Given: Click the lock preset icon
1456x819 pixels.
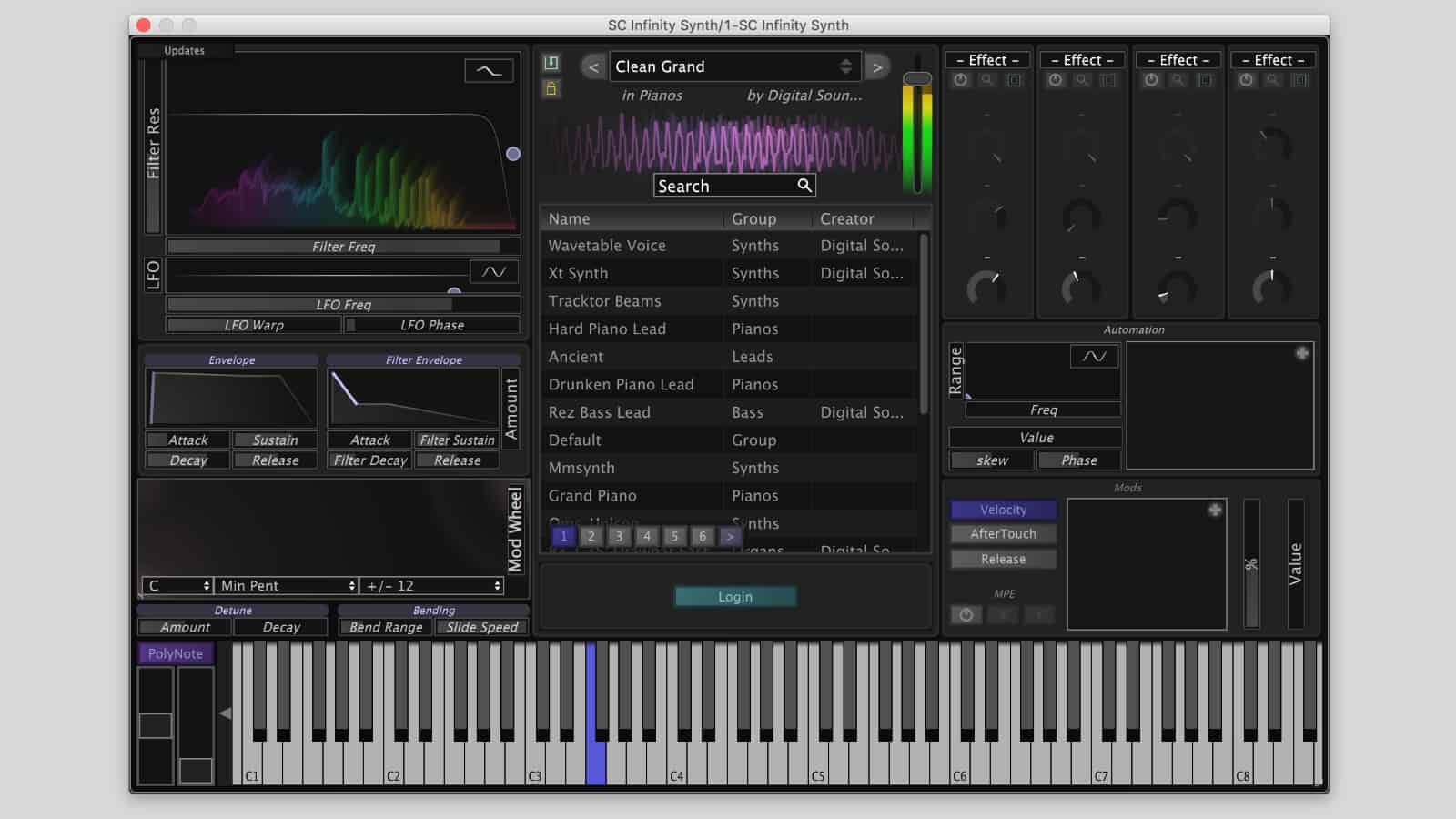Looking at the screenshot, I should coord(550,89).
